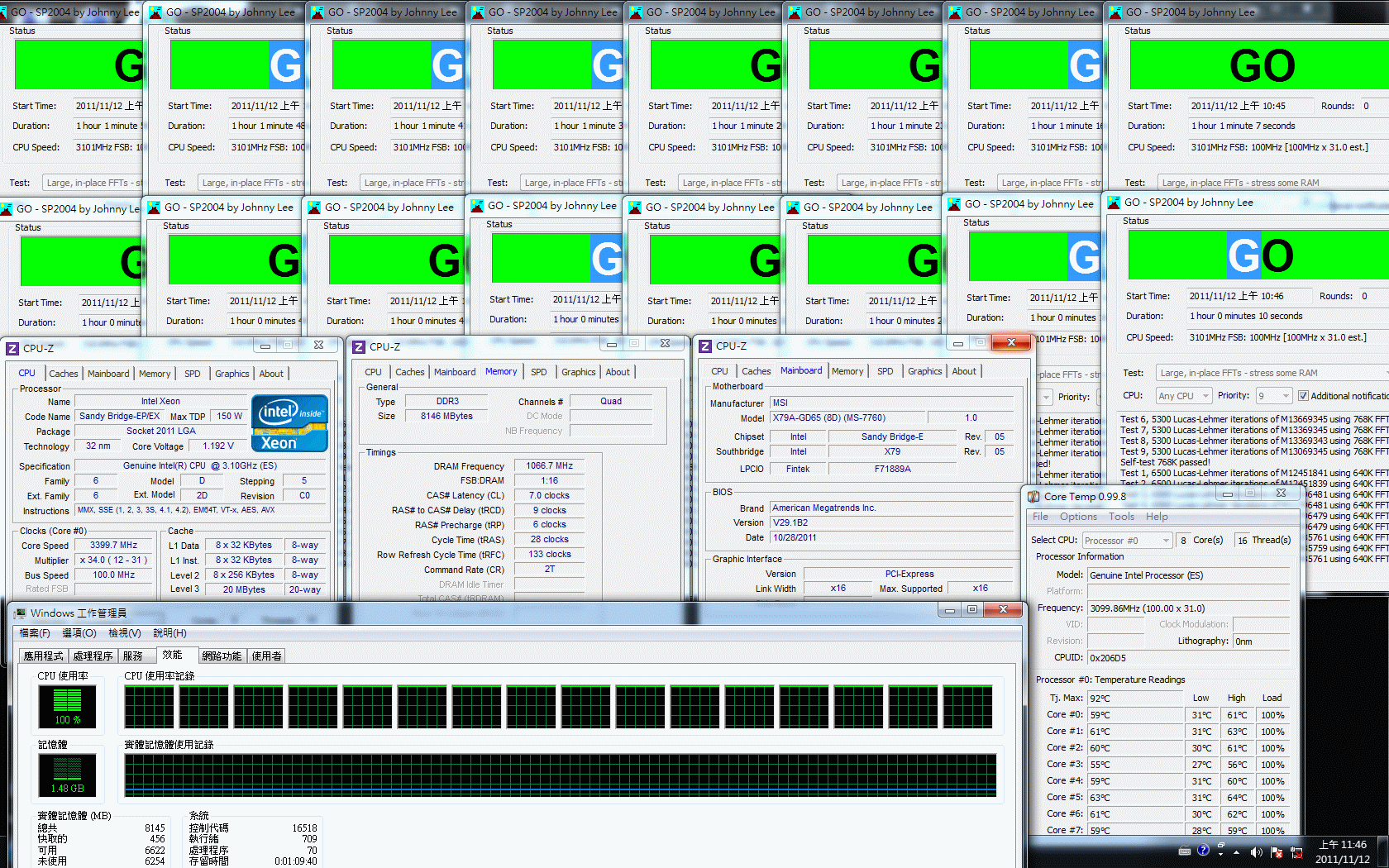Select Mainboard tab in CPU-Z Processor window
Image resolution: width=1389 pixels, height=868 pixels.
point(108,374)
